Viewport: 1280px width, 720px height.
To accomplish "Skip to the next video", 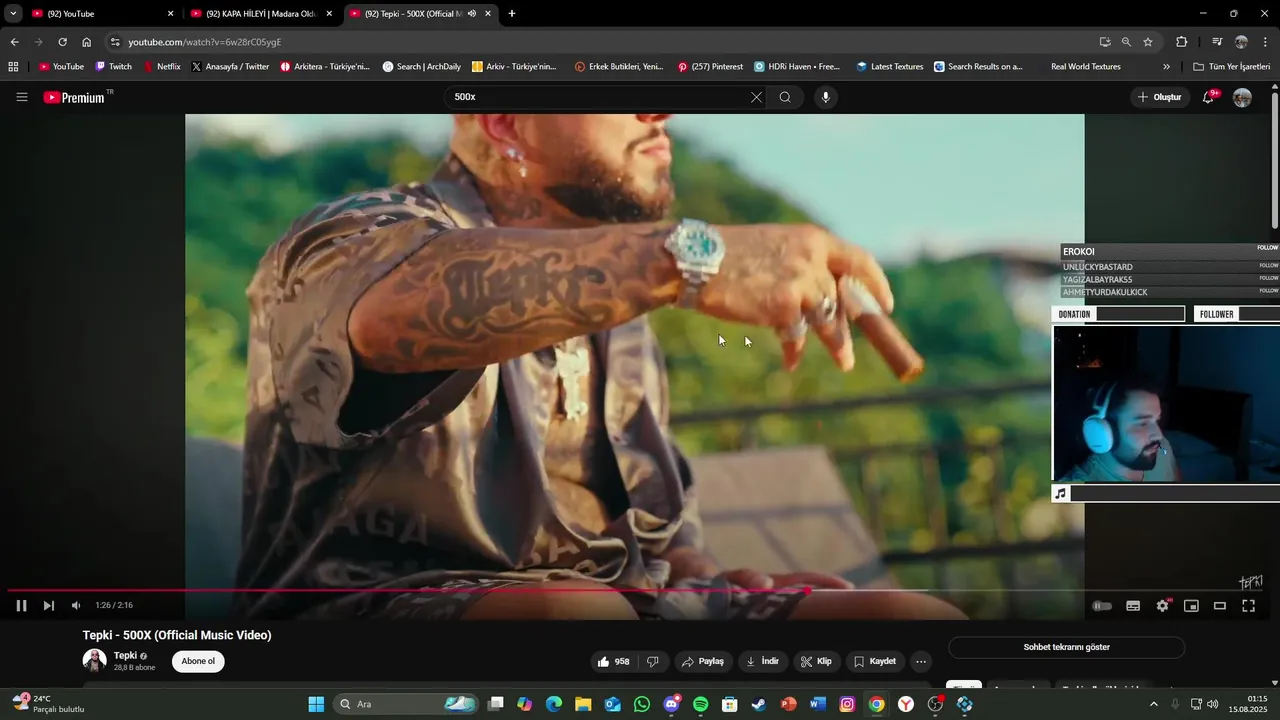I will 48,605.
